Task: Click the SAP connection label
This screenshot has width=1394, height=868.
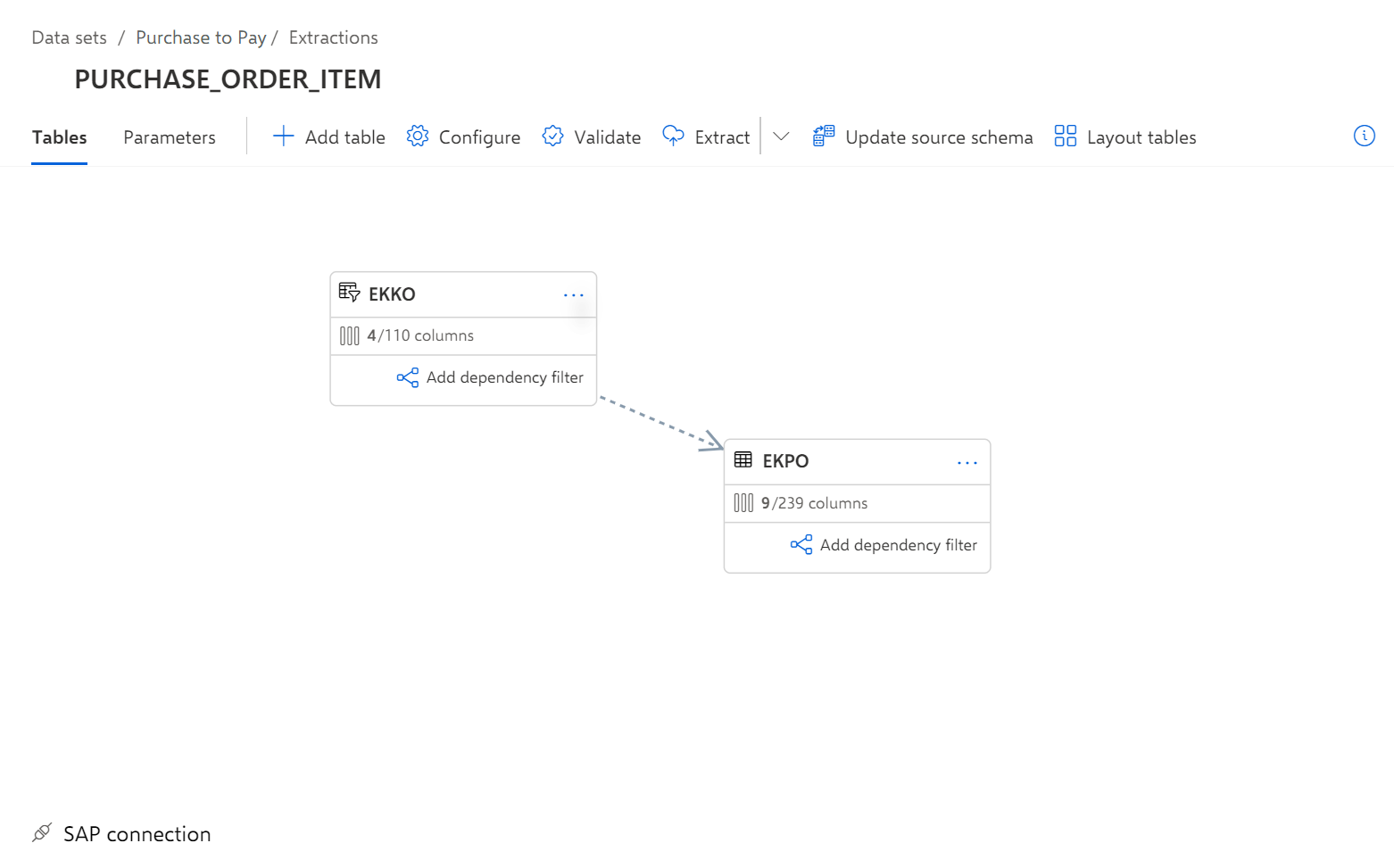Action: click(137, 833)
